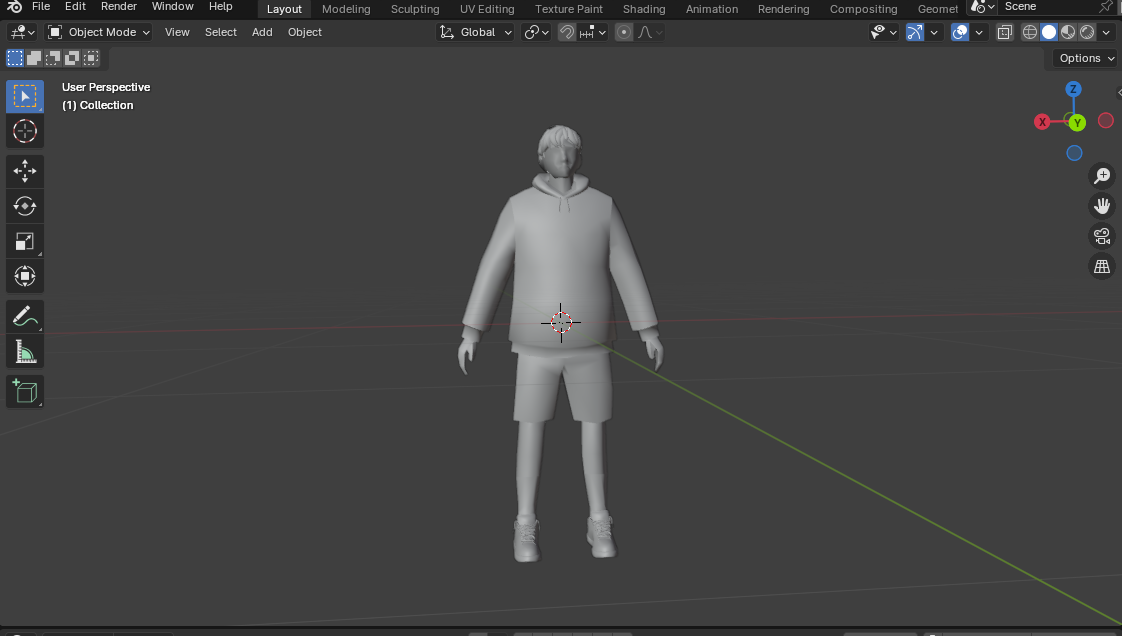Switch to the Sculpting workspace tab
Screen dimensions: 1122x636
point(415,9)
